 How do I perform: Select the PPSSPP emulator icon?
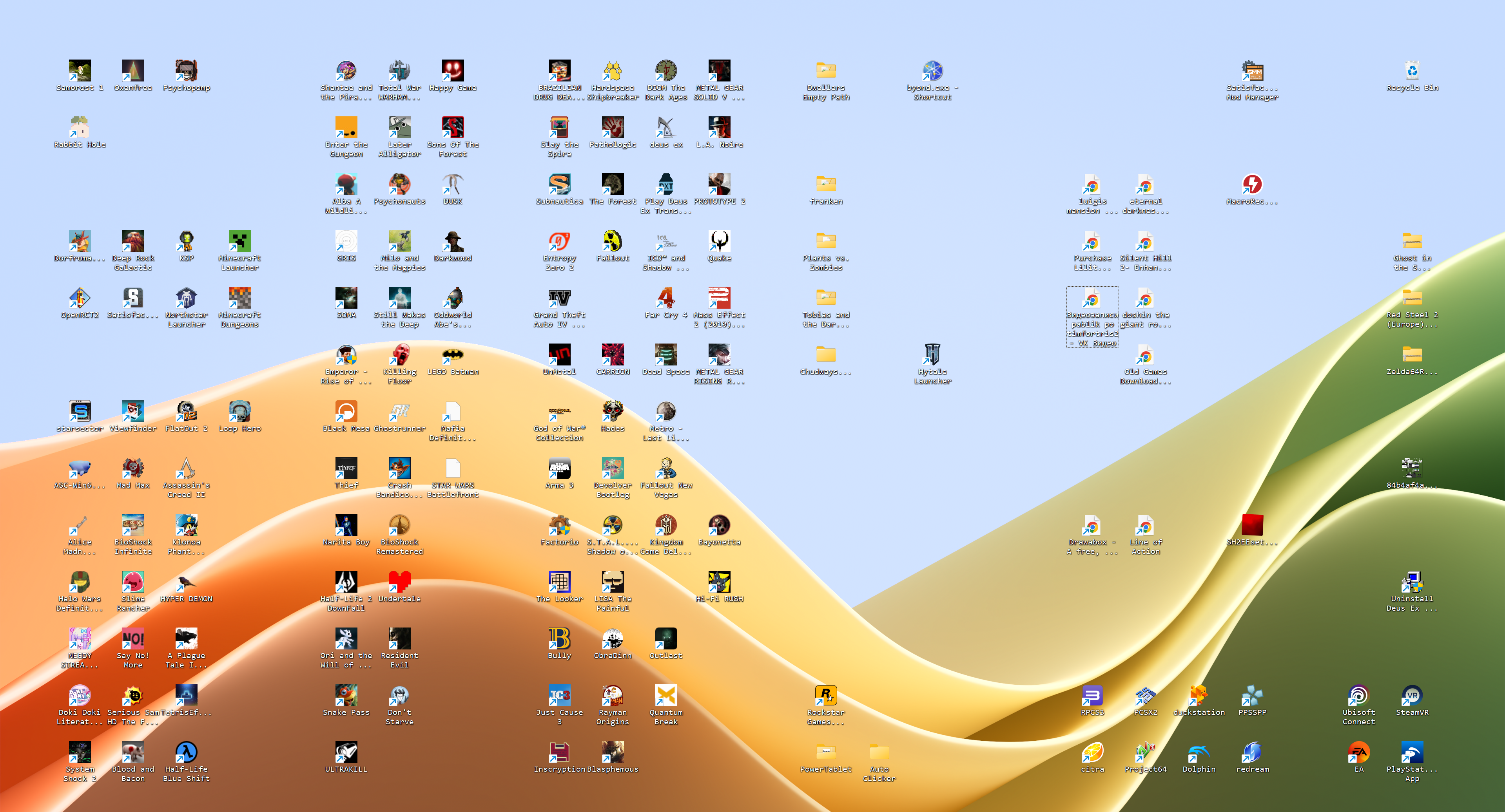tap(1252, 696)
